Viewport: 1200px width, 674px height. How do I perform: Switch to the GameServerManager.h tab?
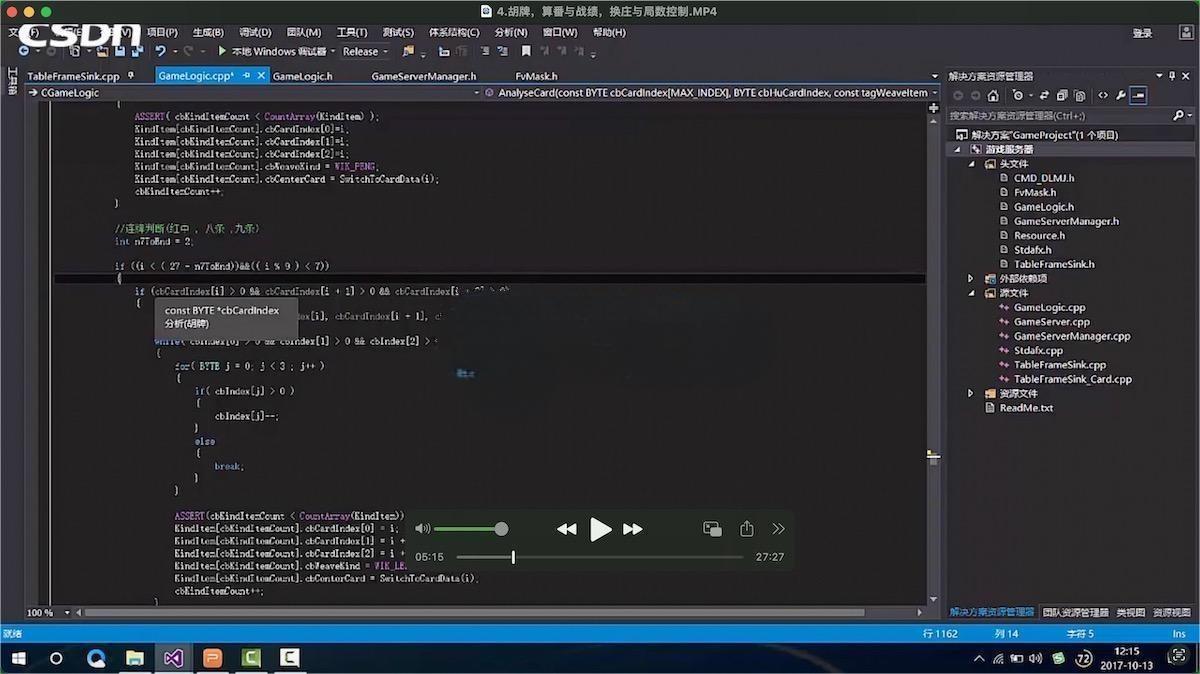(x=424, y=76)
